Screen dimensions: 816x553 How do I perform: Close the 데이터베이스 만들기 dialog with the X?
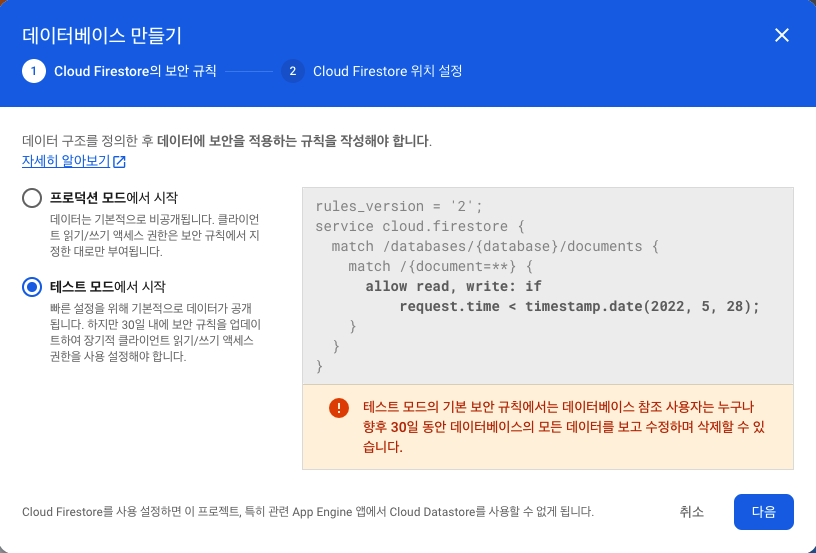[x=782, y=35]
